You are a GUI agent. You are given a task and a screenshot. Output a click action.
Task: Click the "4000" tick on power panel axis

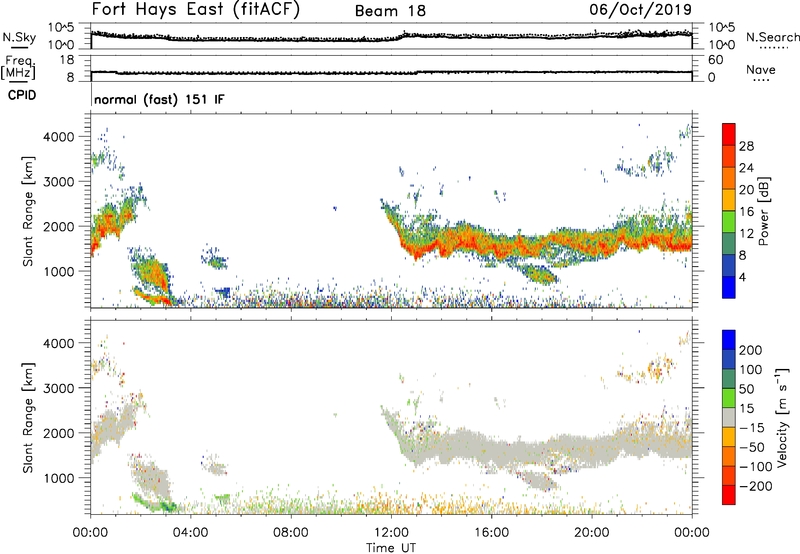(x=59, y=137)
